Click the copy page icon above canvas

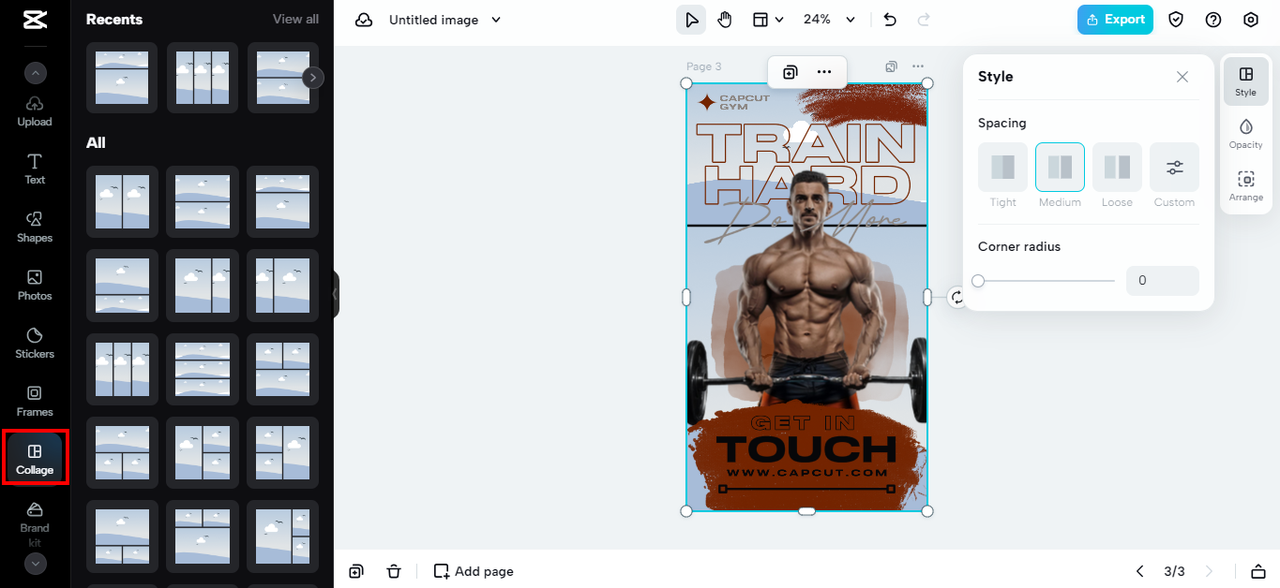click(x=891, y=67)
